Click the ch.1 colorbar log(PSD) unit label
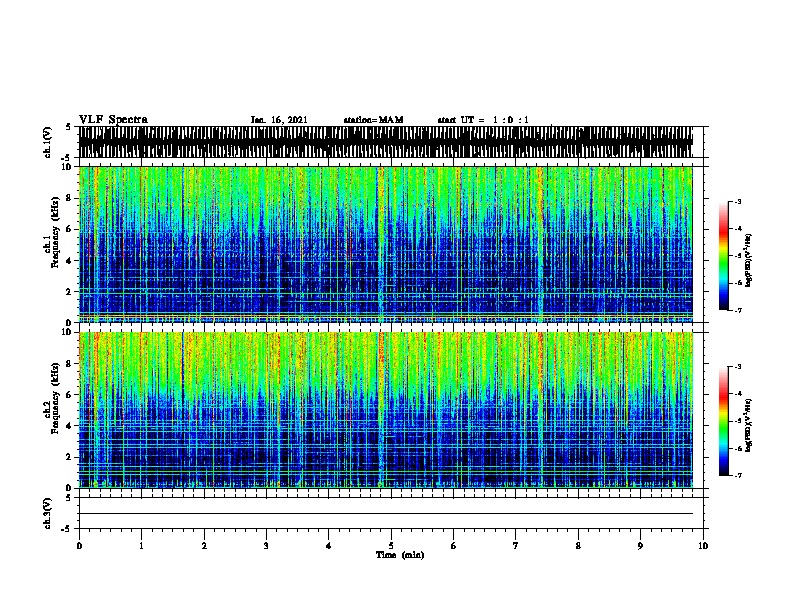The width and height of the screenshot is (792, 612). [x=748, y=260]
